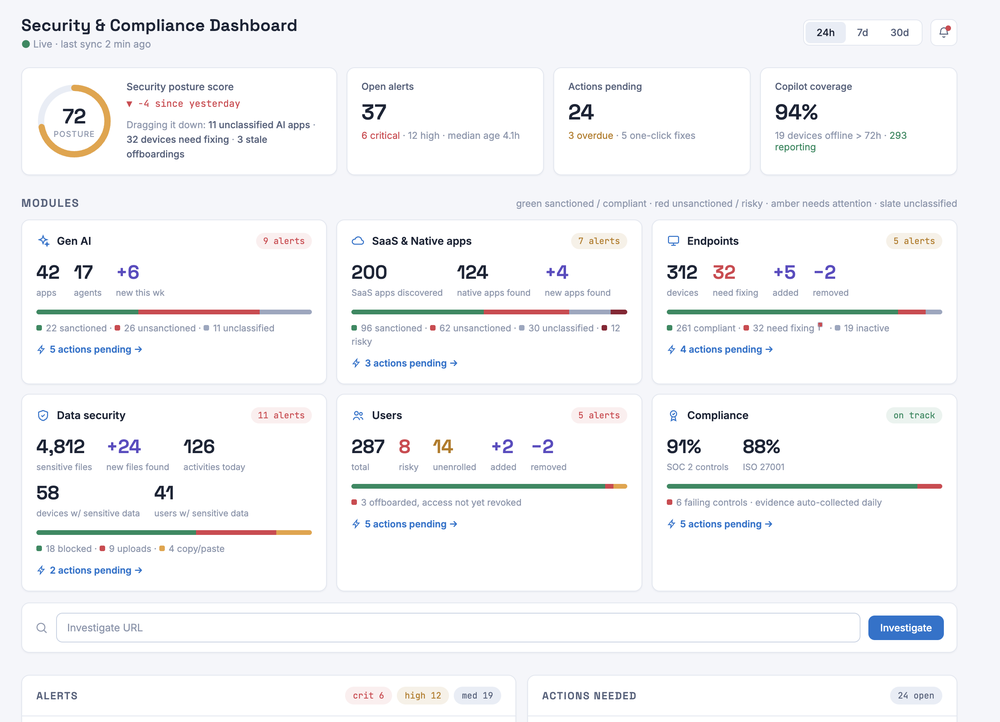Click the lightning icon in SaaS actions pending
1000x722 pixels.
coord(356,363)
